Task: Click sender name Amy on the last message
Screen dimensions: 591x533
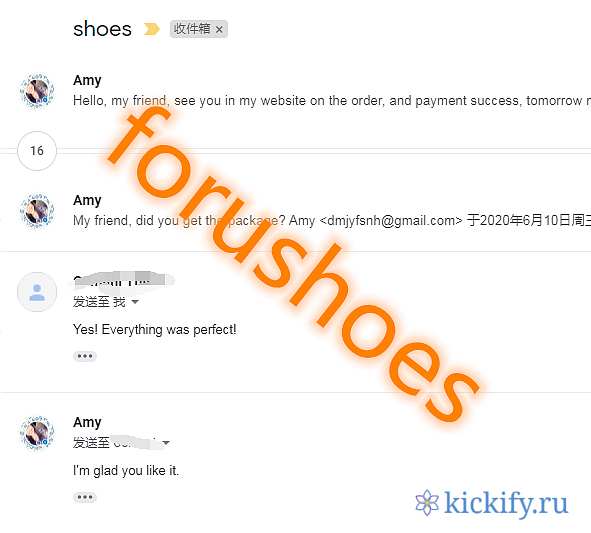Action: (87, 422)
